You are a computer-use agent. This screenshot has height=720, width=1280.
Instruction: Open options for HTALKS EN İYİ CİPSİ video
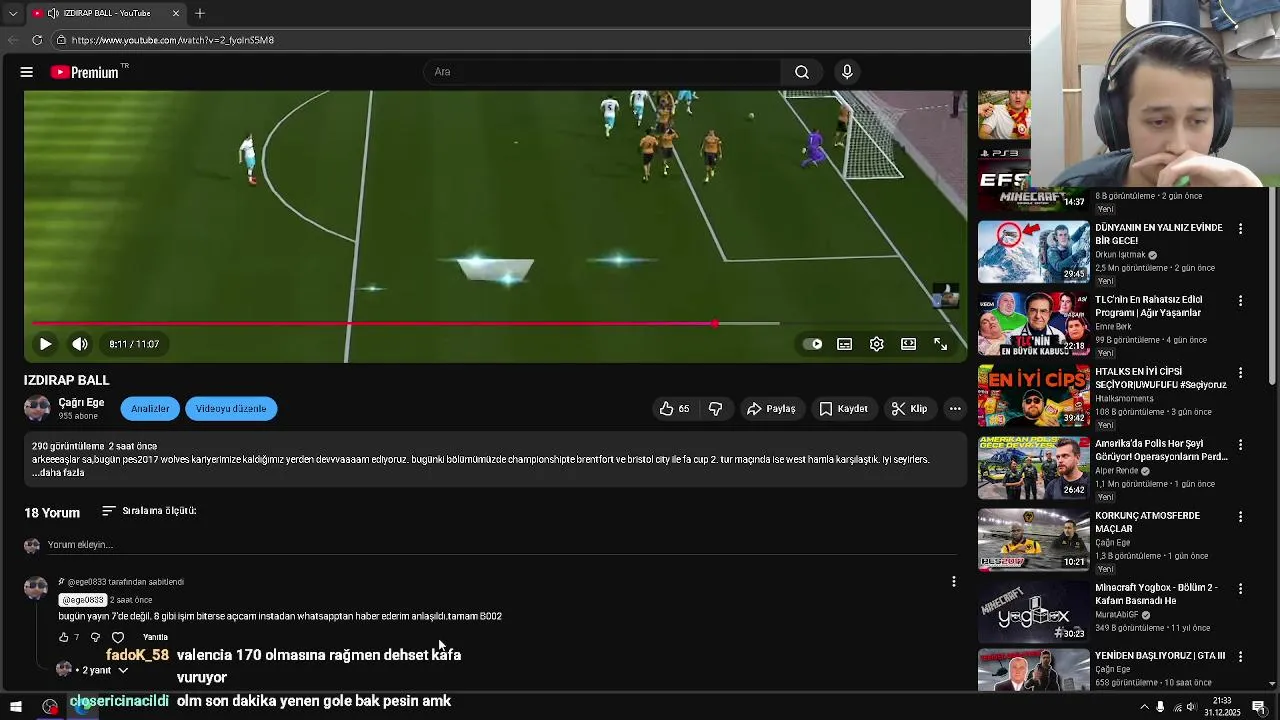click(x=1240, y=373)
